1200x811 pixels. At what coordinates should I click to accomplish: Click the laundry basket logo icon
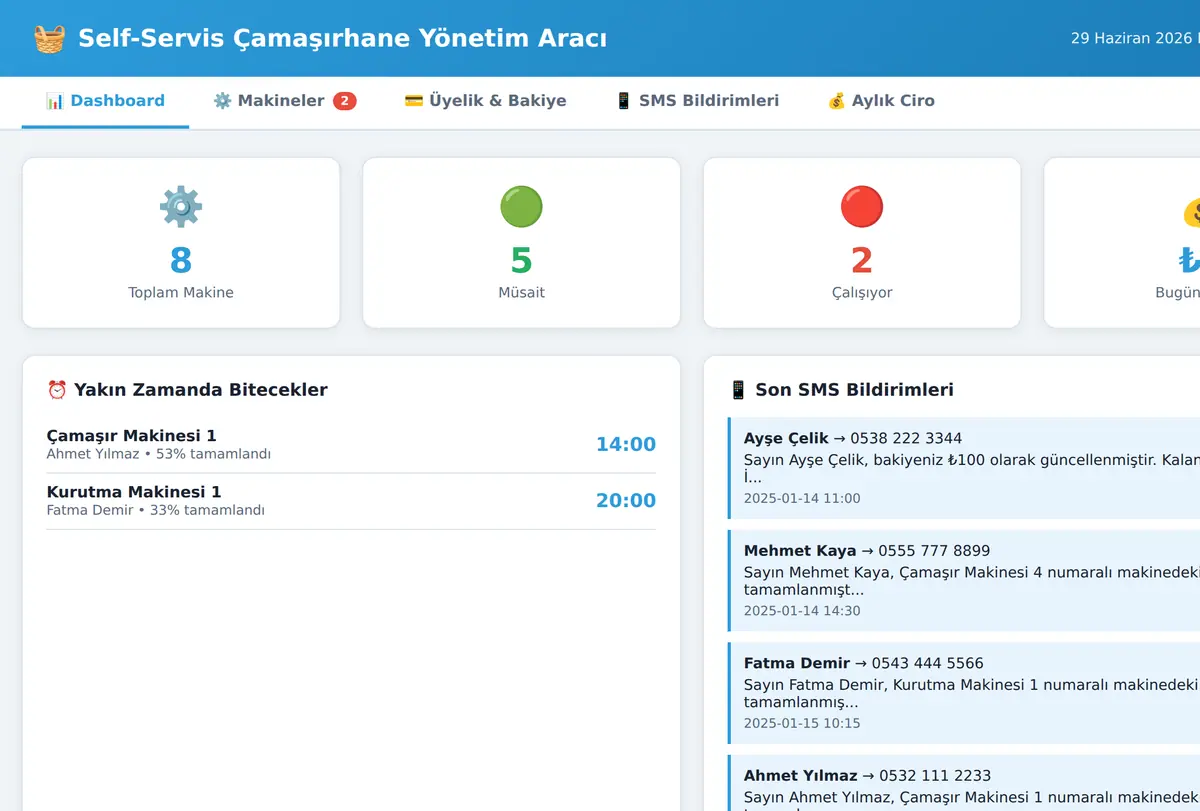click(49, 38)
